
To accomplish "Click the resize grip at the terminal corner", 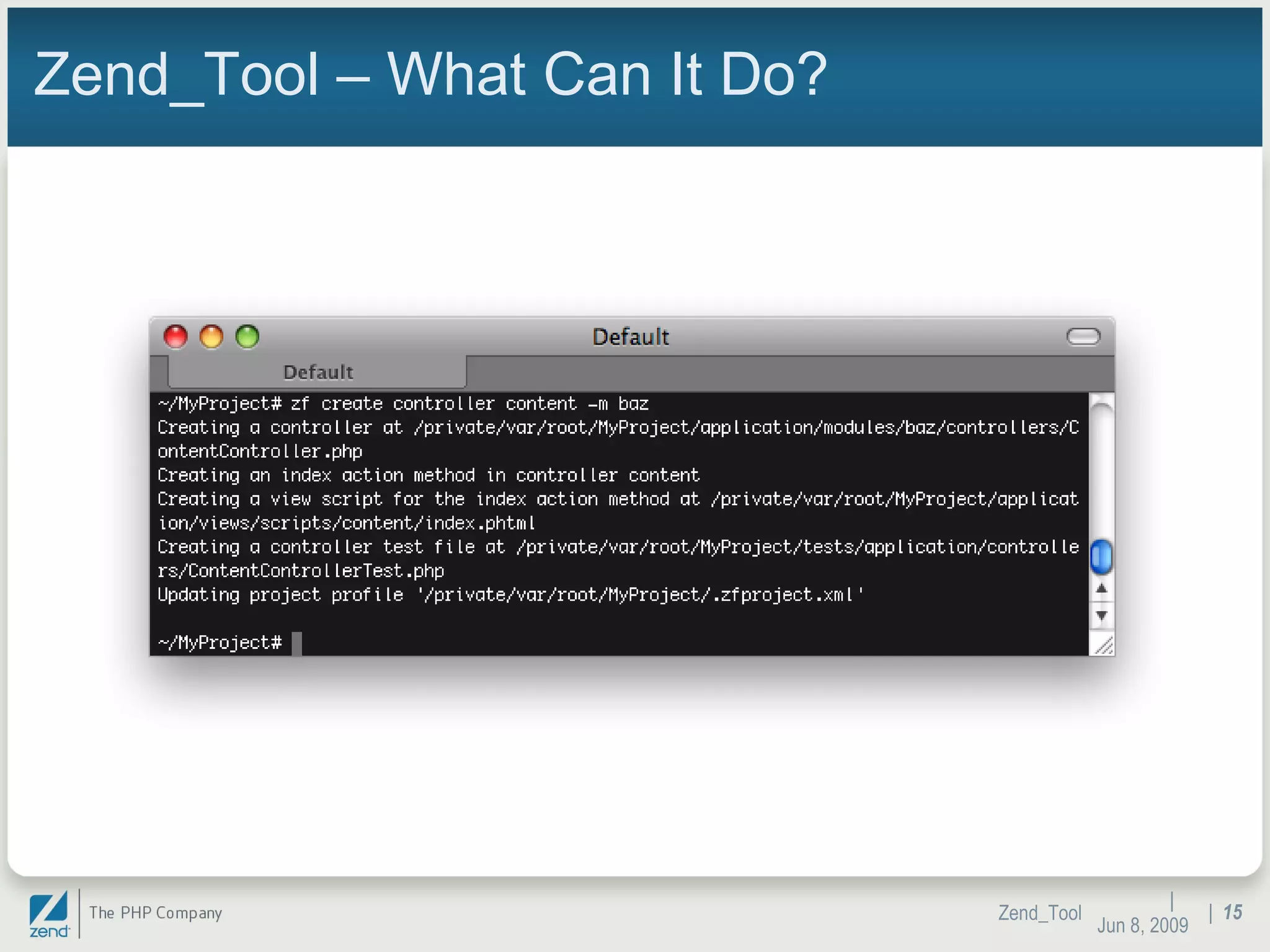I will (1103, 645).
